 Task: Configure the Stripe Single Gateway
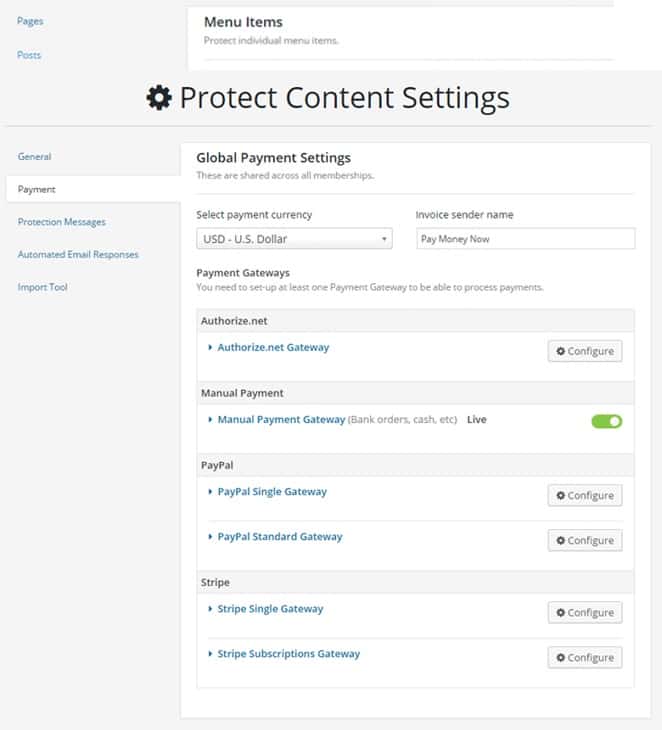click(x=585, y=613)
